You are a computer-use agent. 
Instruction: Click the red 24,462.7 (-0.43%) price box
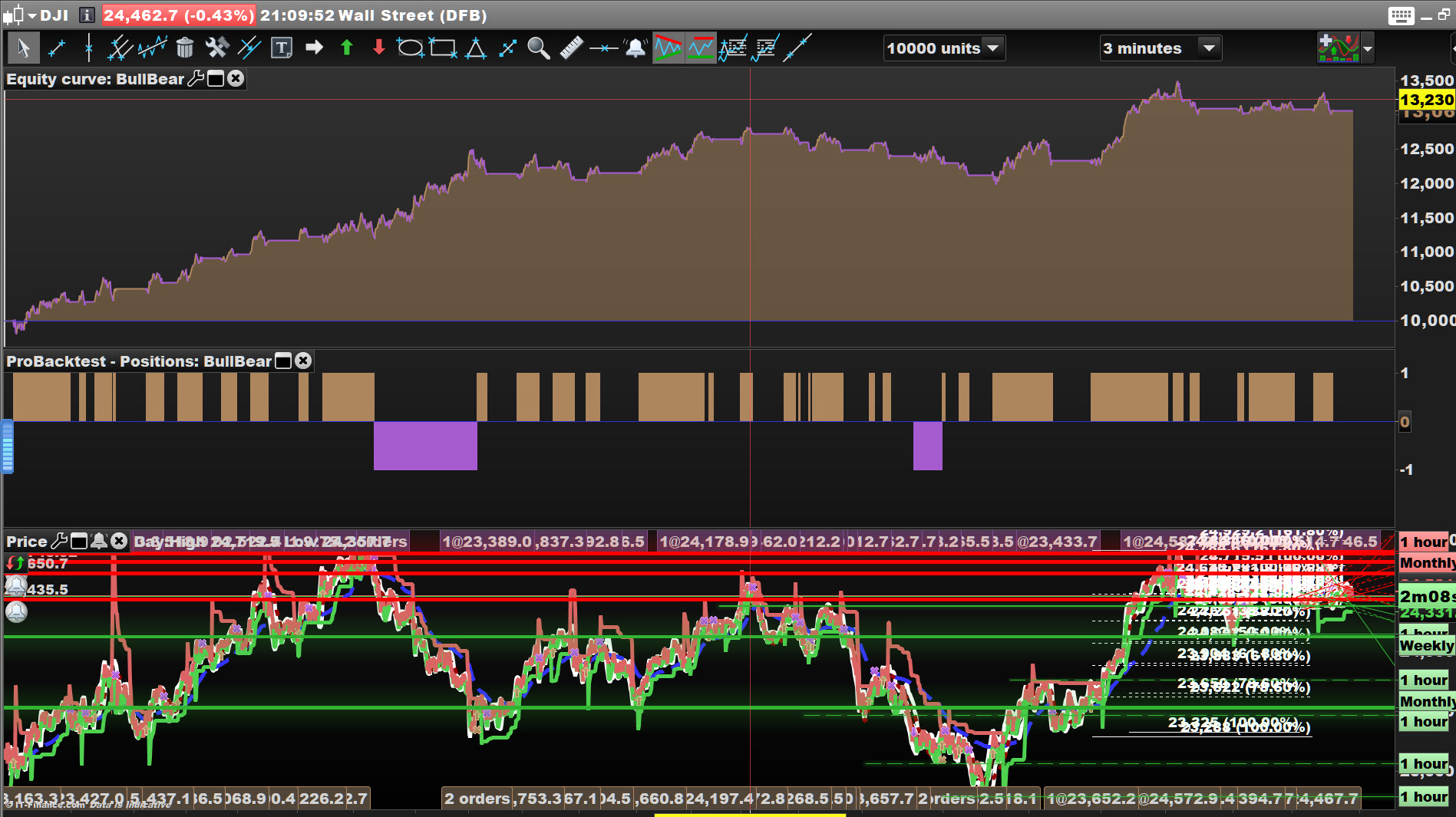[x=178, y=15]
